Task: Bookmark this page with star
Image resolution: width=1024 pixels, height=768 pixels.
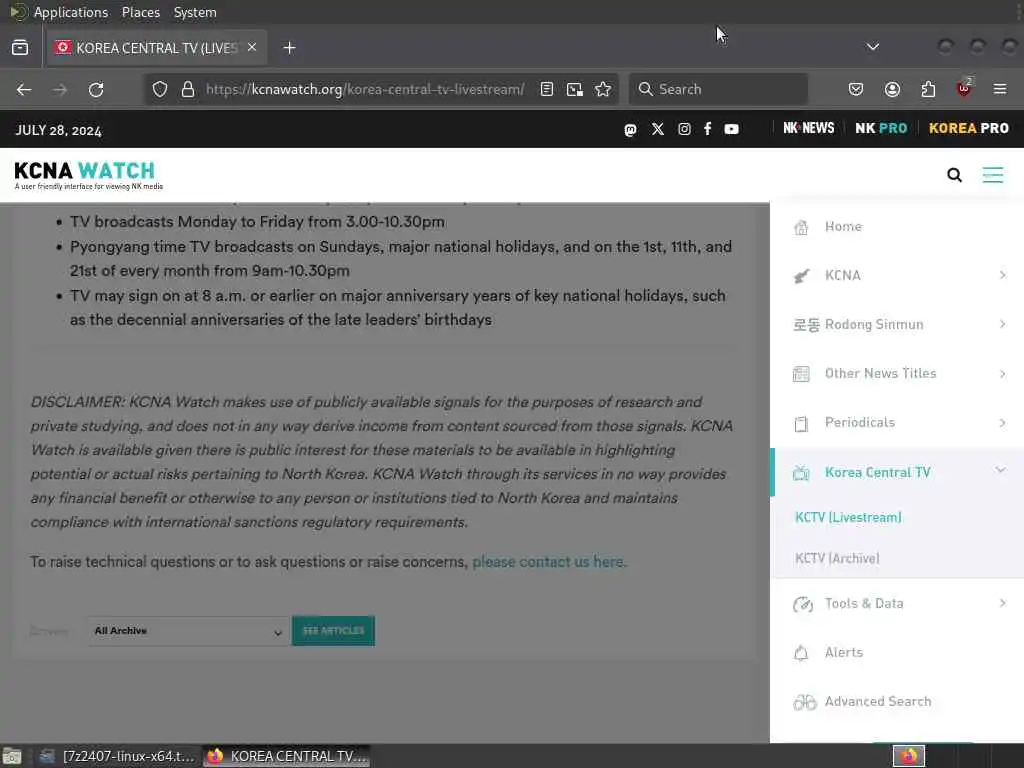Action: tap(603, 89)
